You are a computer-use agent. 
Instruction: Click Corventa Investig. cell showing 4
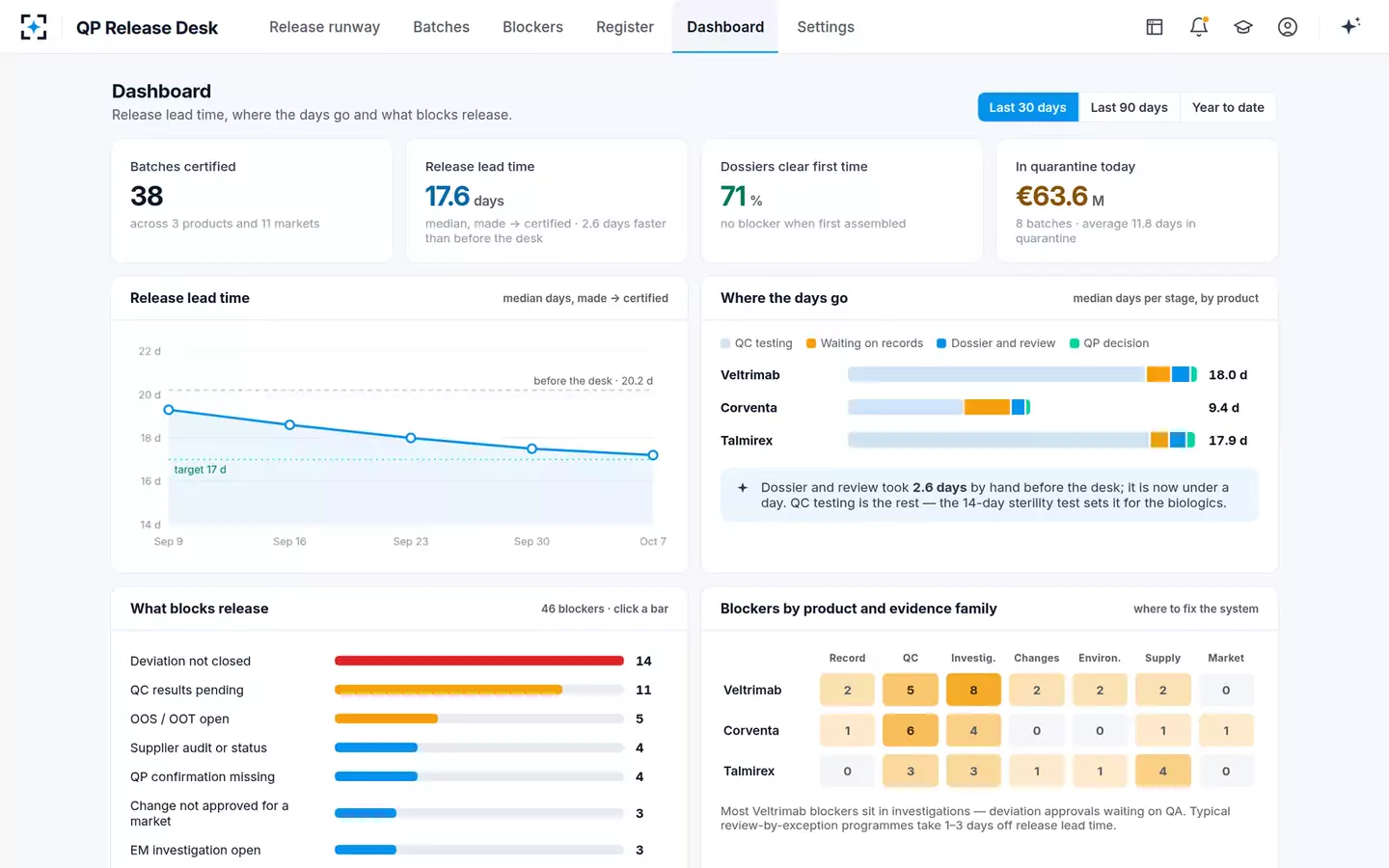(973, 731)
